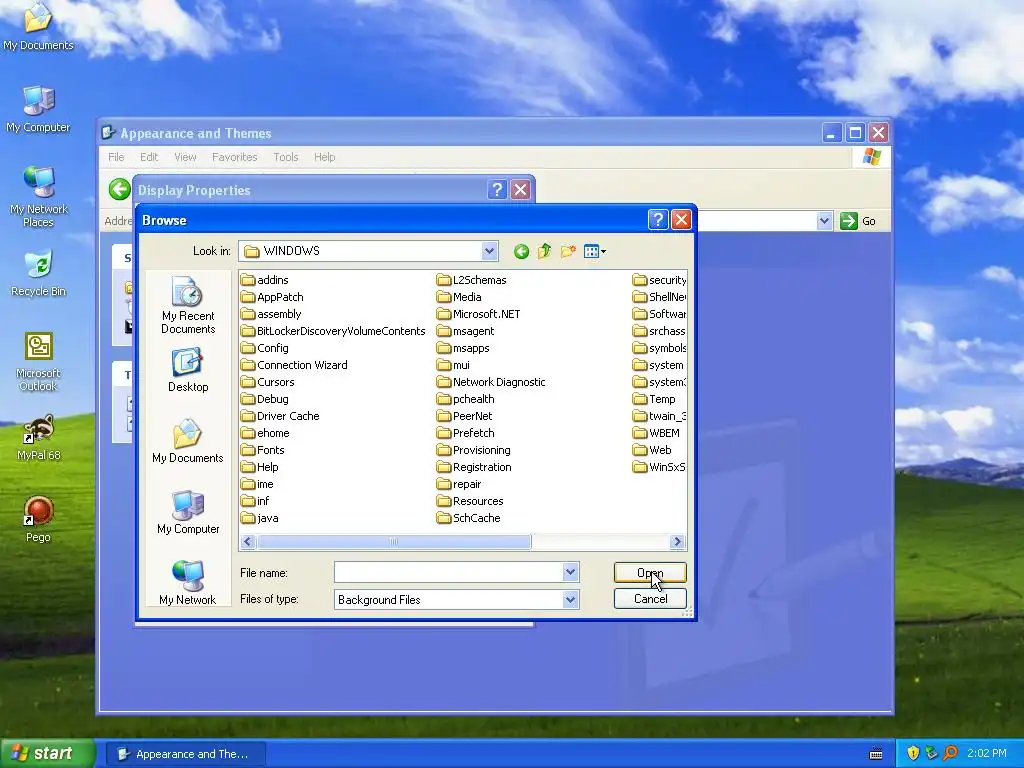Screen dimensions: 1024x768
Task: Select the Microsoft.NET folder
Action: [x=479, y=313]
